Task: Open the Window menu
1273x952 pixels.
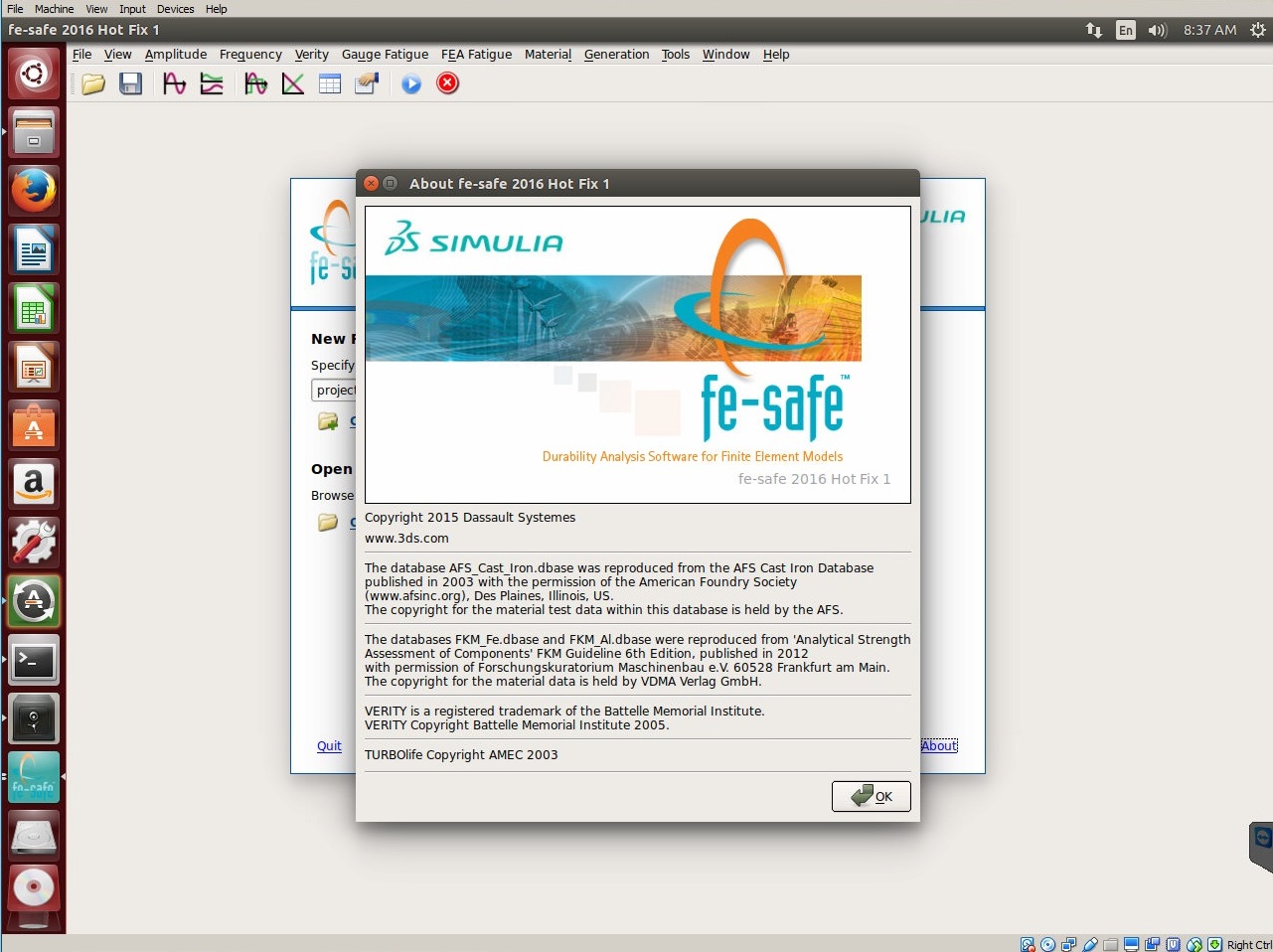Action: coord(725,55)
